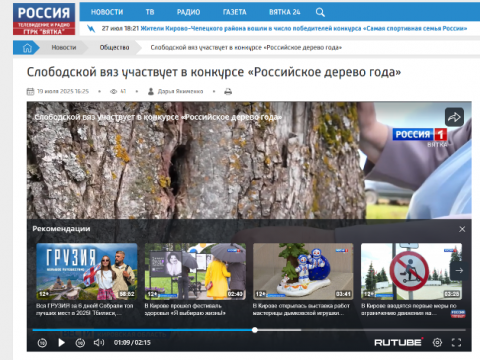Screen dimensions: 480x360
Task: Open the site search magnifier icon
Action: pos(320,12)
